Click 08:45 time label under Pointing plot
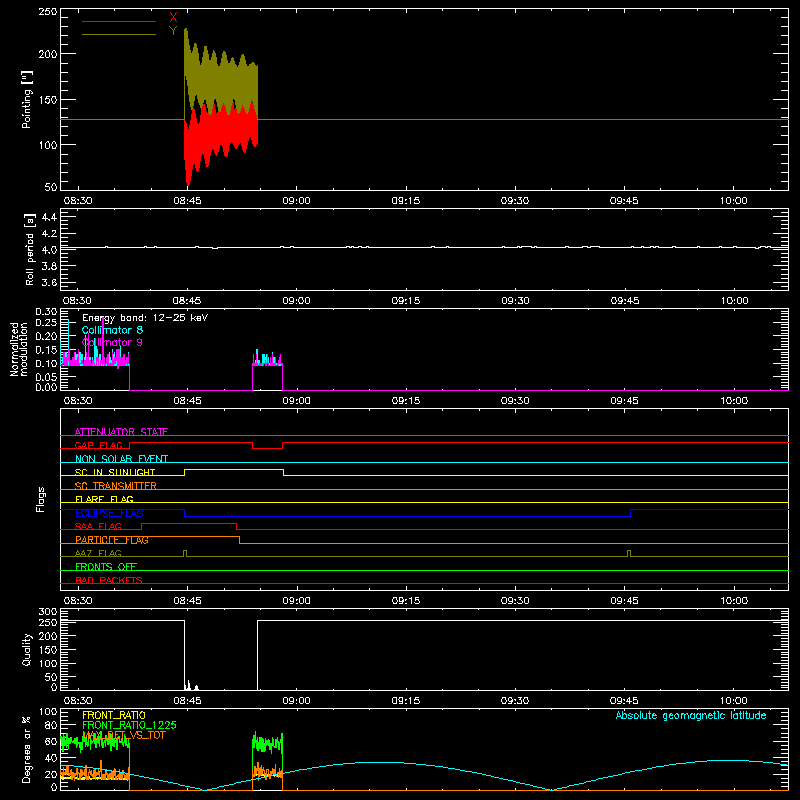Screen dimensions: 800x800 pyautogui.click(x=187, y=201)
